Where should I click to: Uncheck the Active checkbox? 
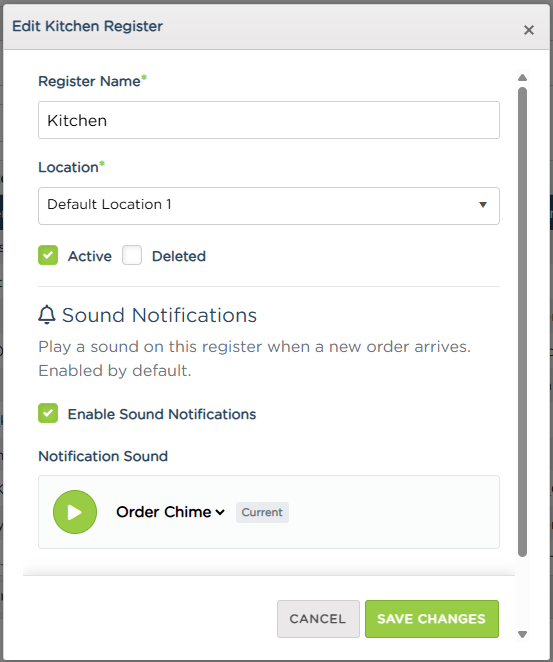pyautogui.click(x=48, y=255)
